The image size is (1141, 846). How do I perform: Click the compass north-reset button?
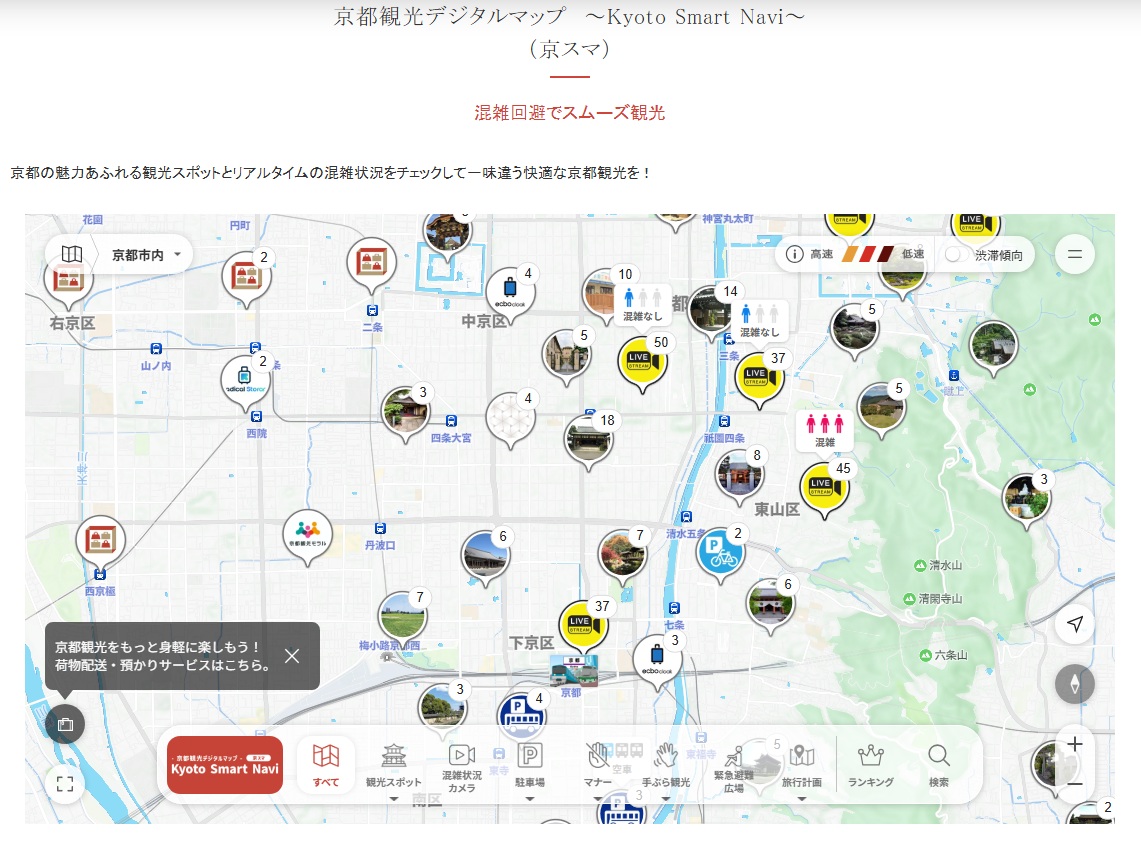1074,684
